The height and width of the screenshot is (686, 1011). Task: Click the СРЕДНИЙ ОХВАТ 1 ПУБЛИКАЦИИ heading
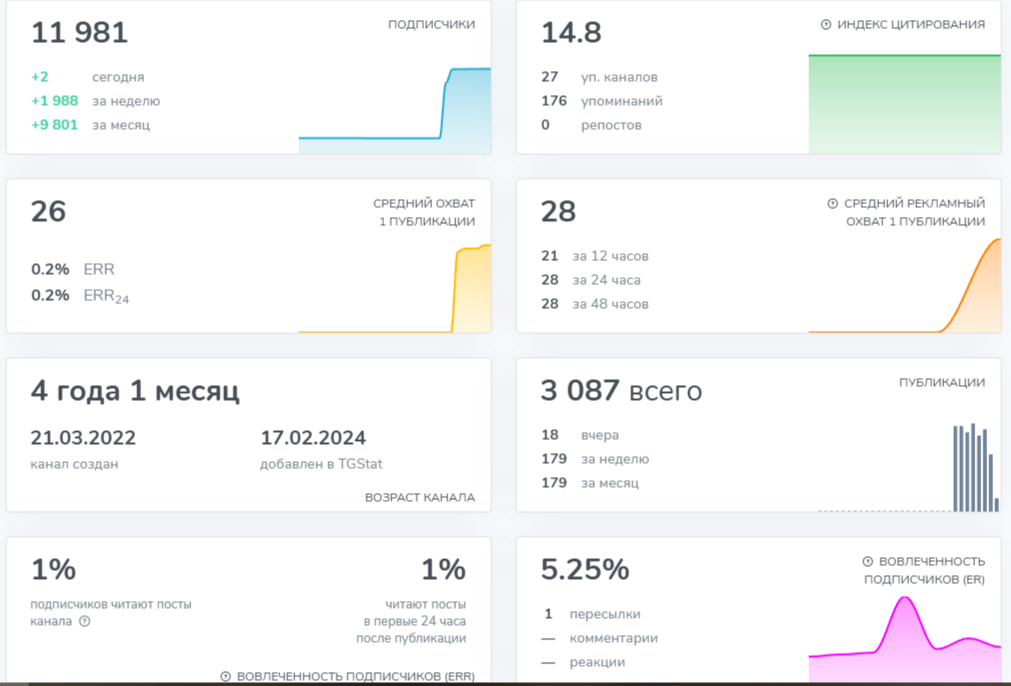point(424,212)
